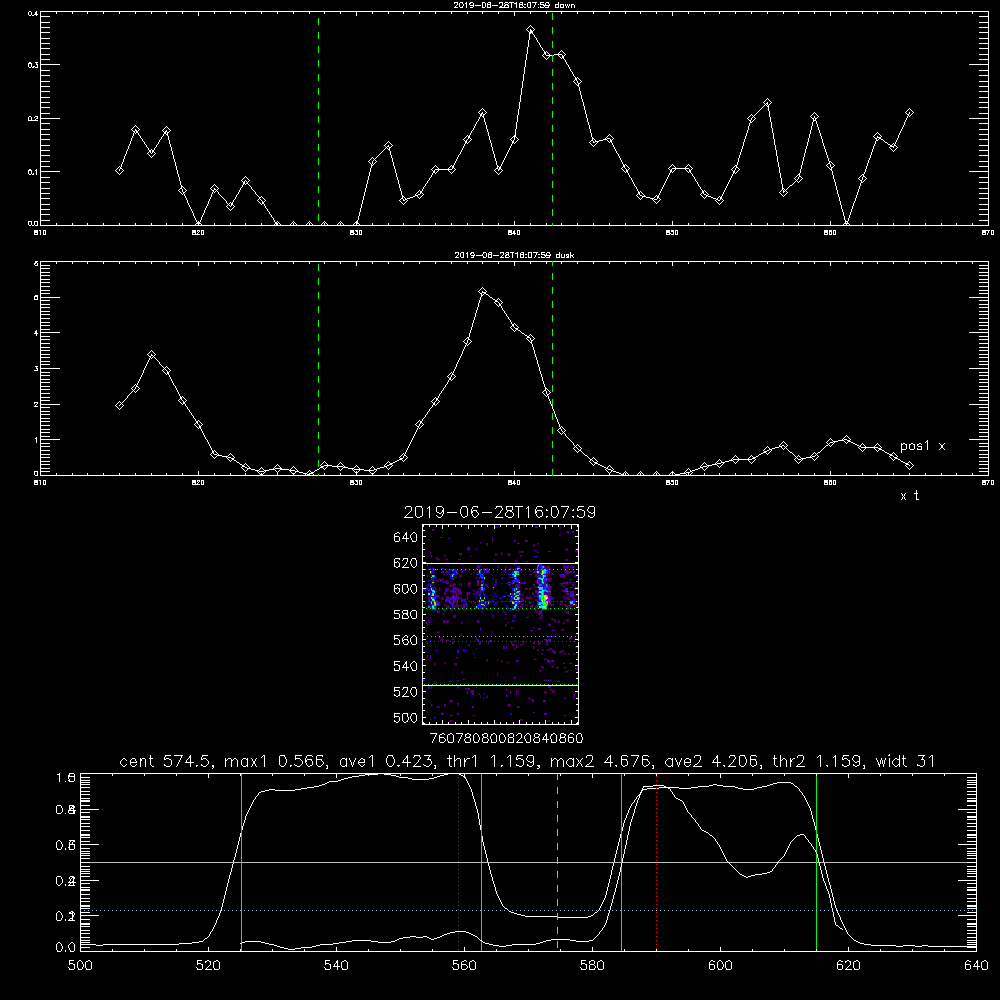1000x1000 pixels.
Task: Click the 580 label on bottom plot x-axis
Action: pos(592,966)
